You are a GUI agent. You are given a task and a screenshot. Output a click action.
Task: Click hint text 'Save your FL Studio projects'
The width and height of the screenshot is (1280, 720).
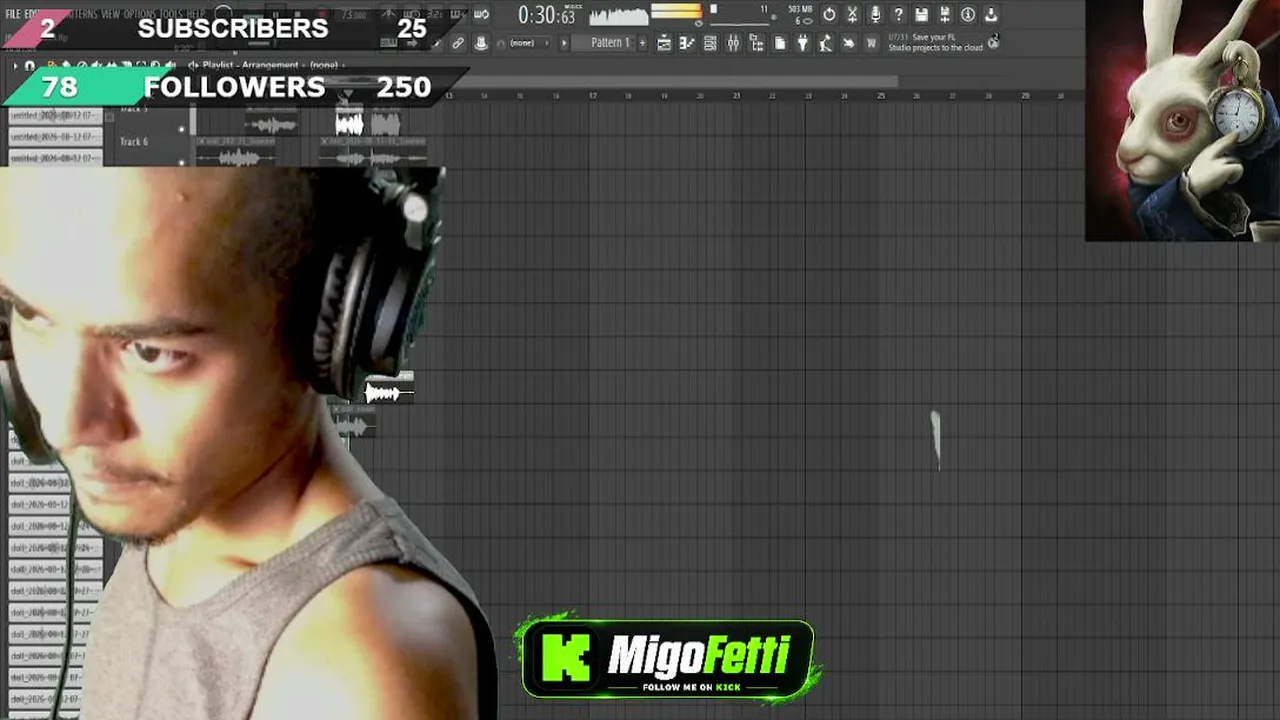[x=935, y=42]
